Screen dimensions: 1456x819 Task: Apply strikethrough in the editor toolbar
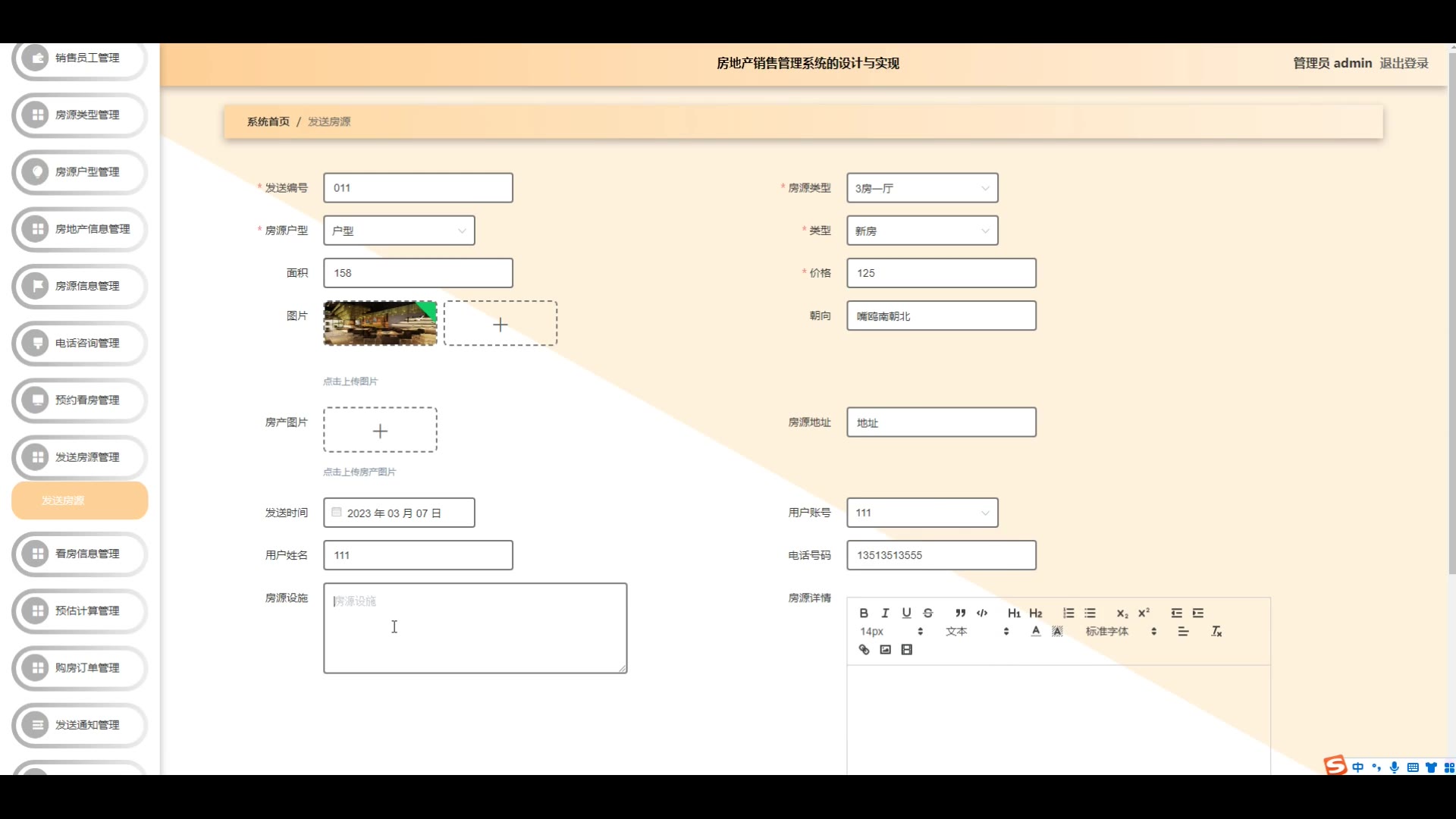click(927, 613)
